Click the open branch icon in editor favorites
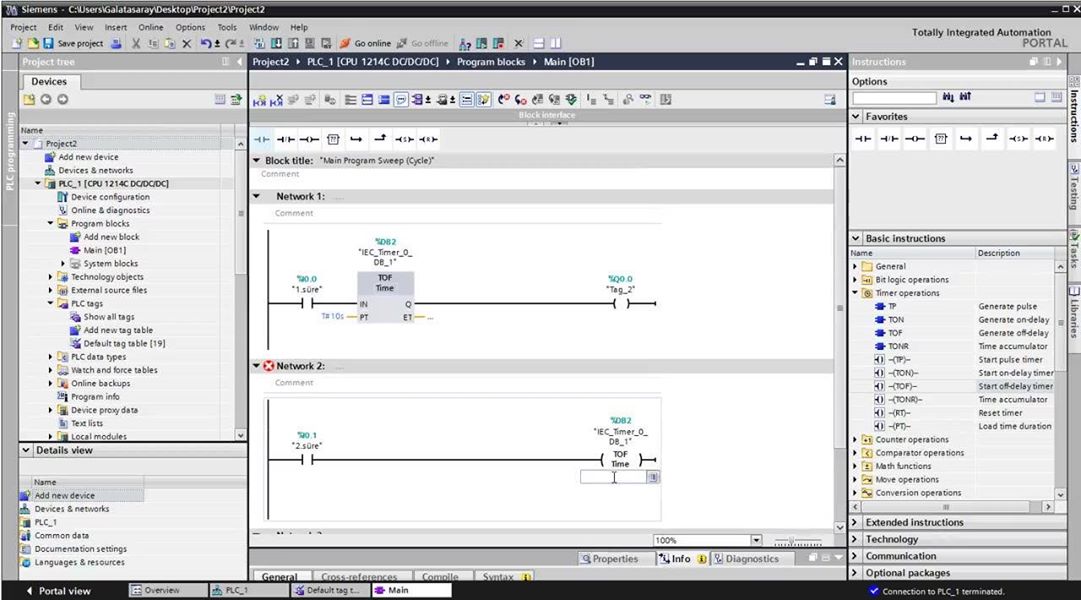 (356, 139)
